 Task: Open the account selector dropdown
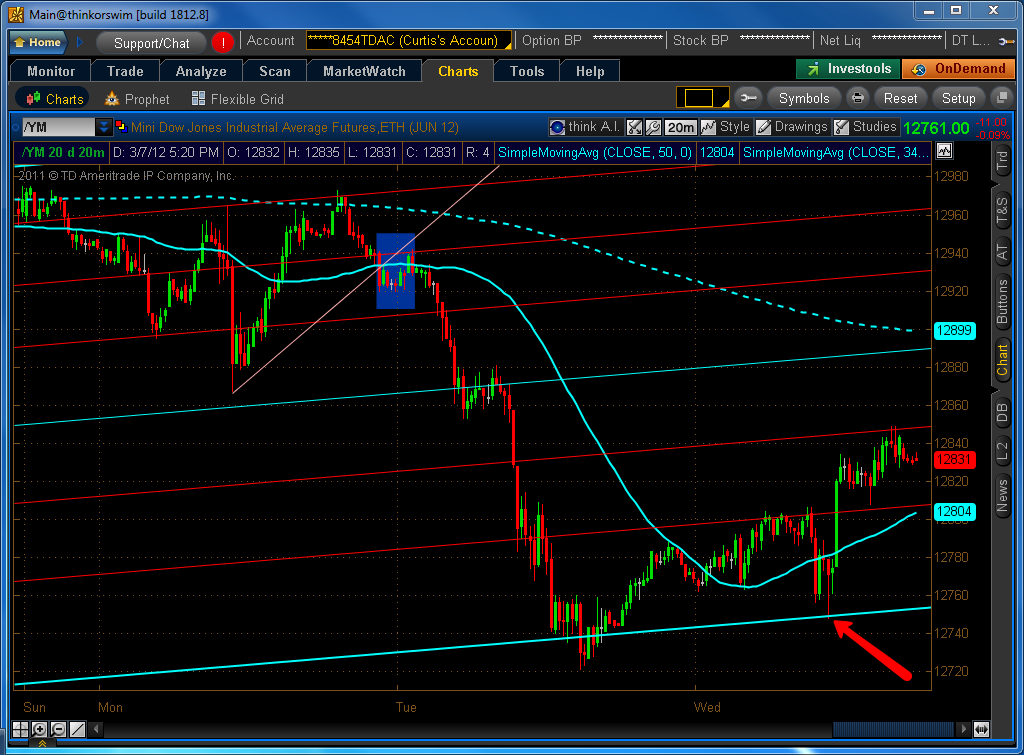(x=409, y=40)
